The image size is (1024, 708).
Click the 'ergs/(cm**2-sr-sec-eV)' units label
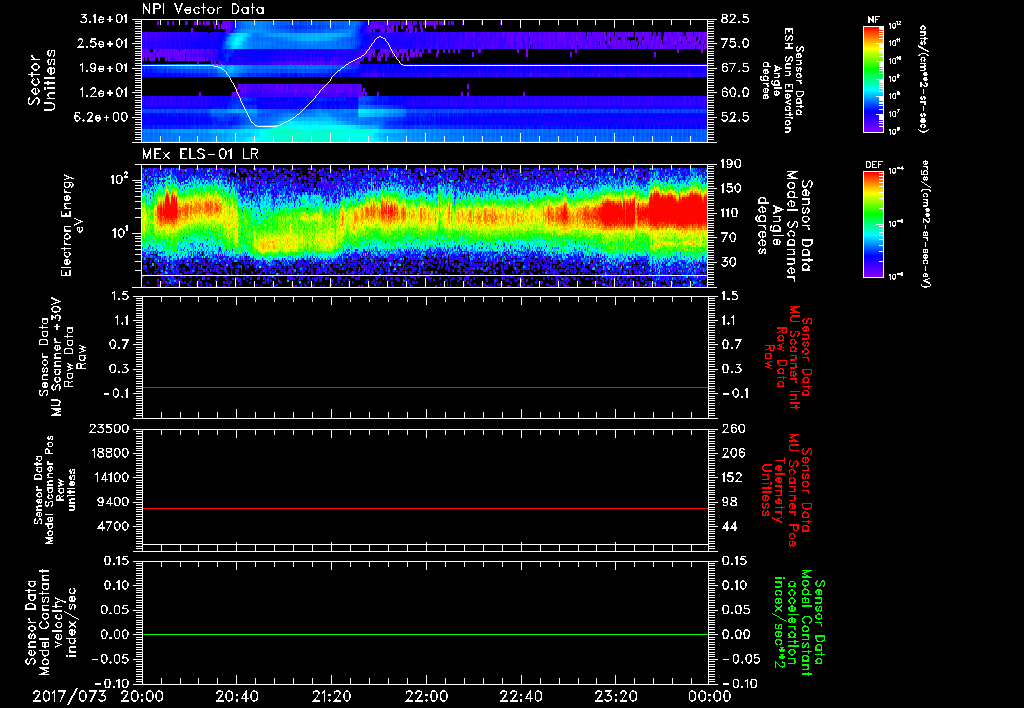924,224
